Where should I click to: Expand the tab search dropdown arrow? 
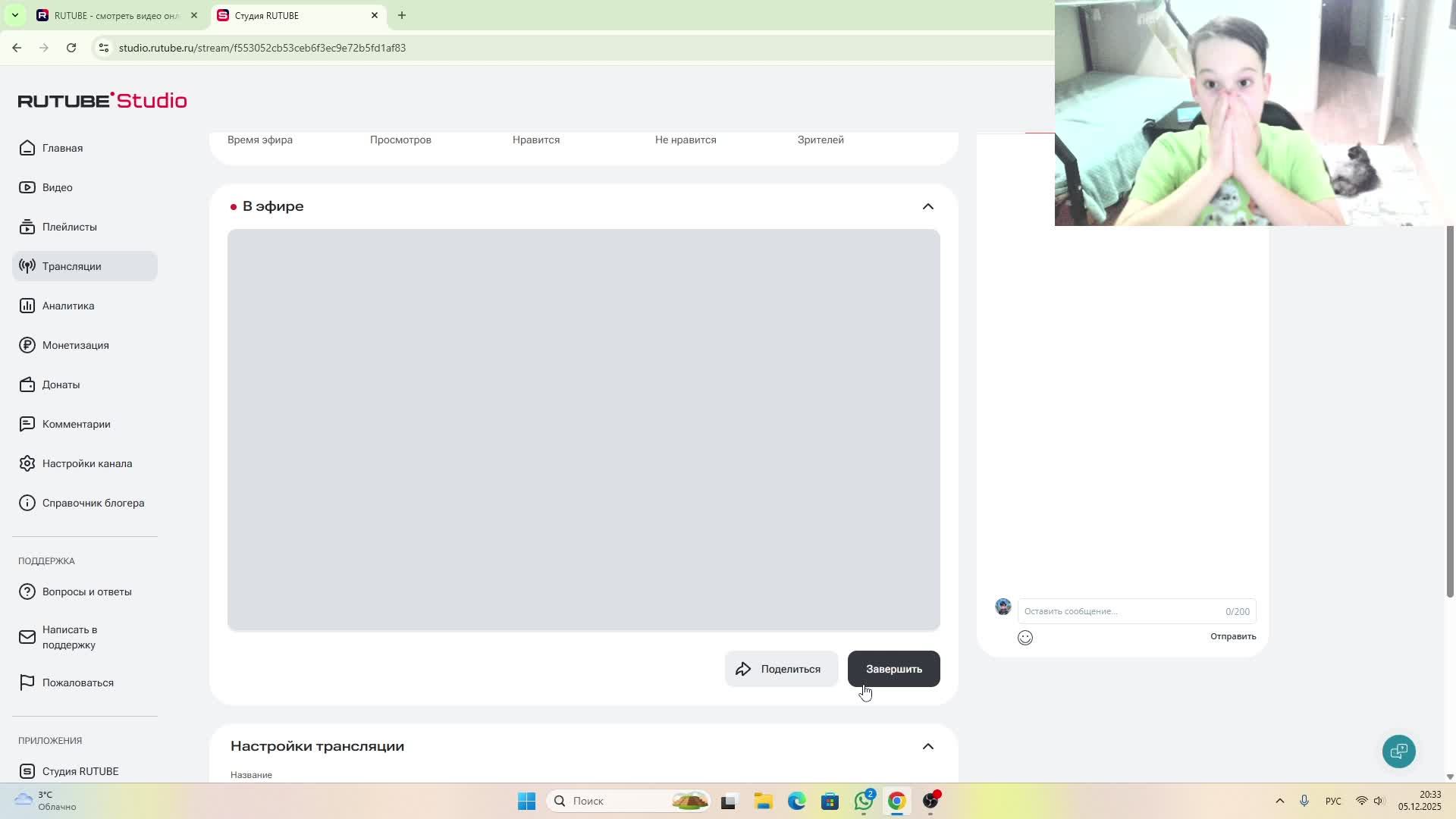tap(14, 15)
